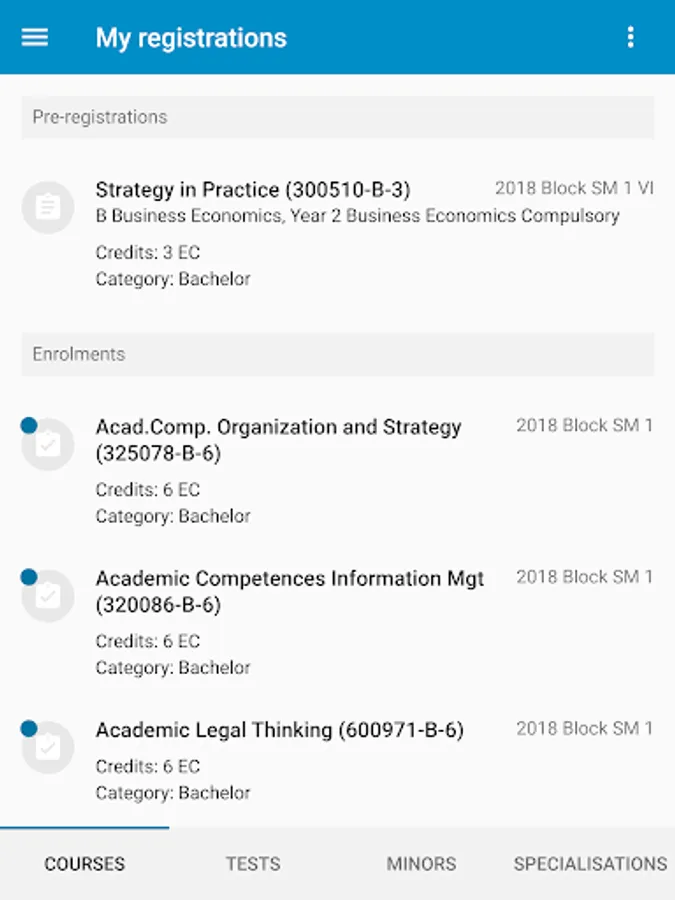
Task: Open the three-dot overflow menu
Action: click(630, 38)
